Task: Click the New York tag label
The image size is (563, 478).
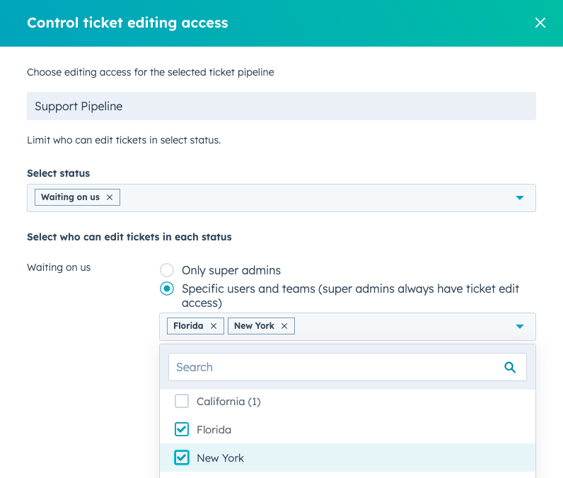Action: [254, 326]
